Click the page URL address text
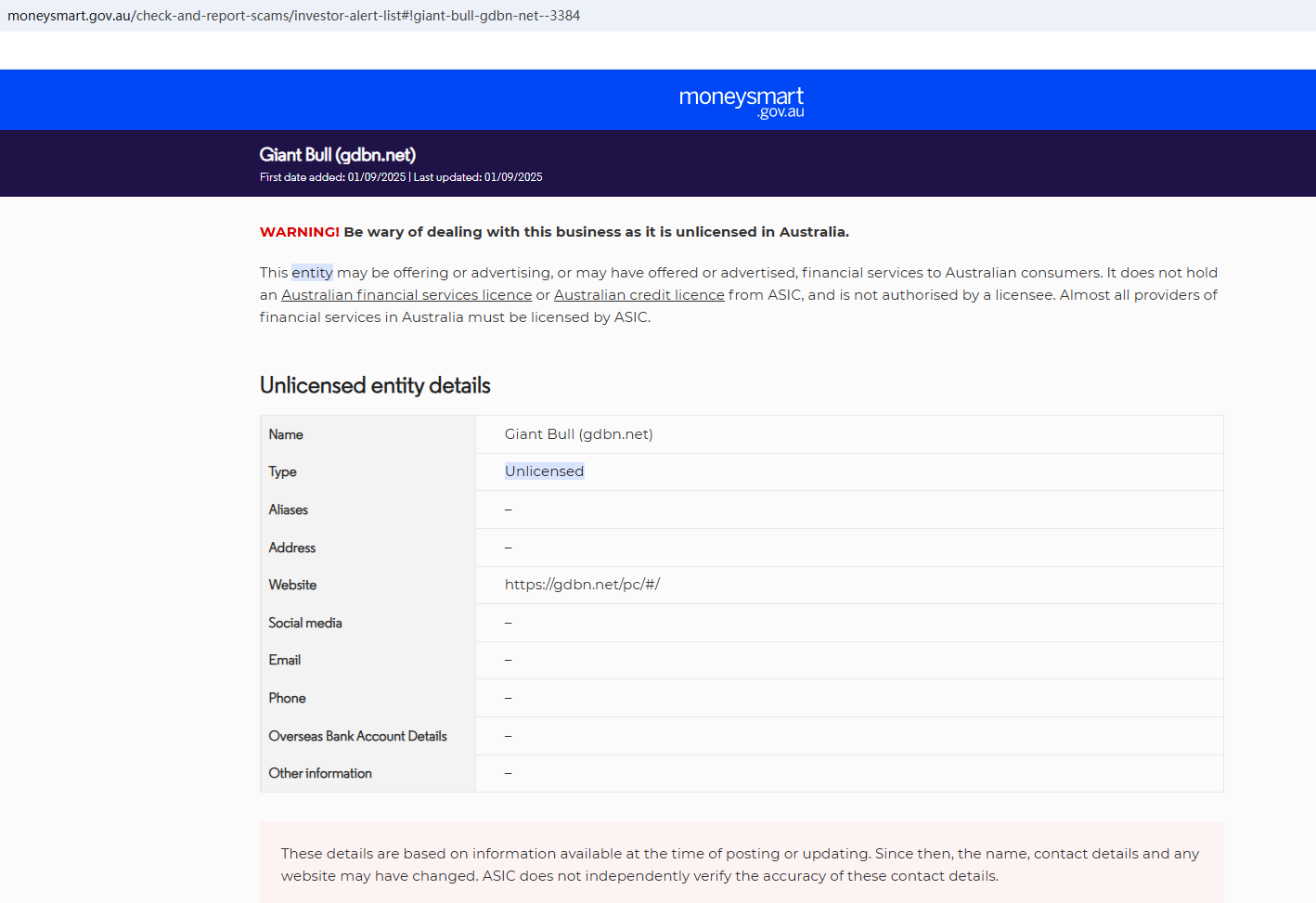The height and width of the screenshot is (903, 1316). click(x=293, y=16)
